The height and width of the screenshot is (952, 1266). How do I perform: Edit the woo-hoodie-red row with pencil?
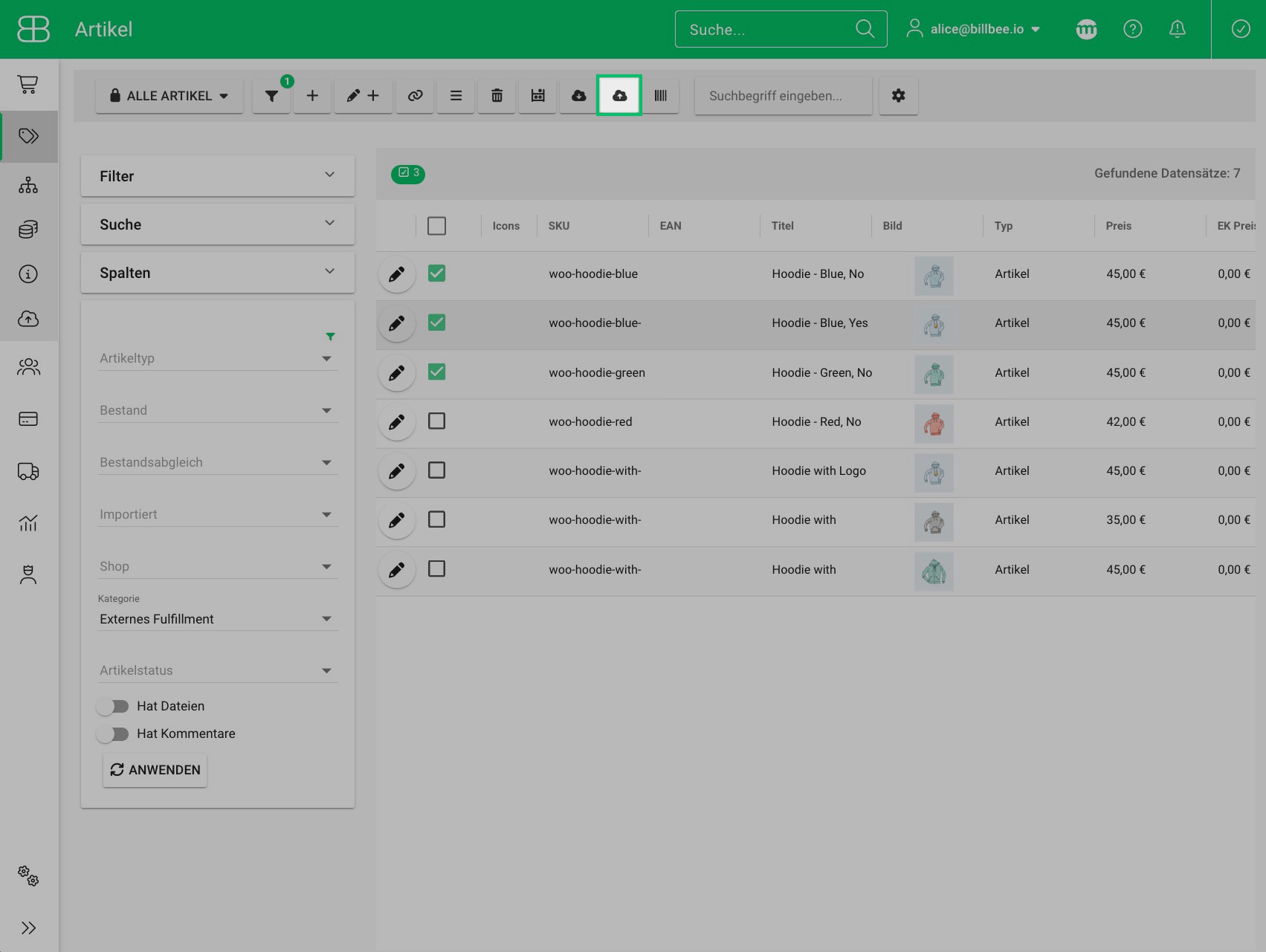point(397,422)
